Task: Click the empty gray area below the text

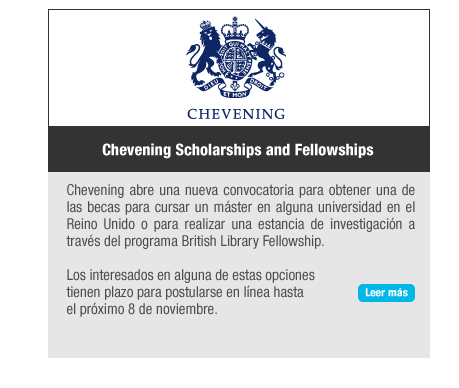Action: (x=239, y=338)
